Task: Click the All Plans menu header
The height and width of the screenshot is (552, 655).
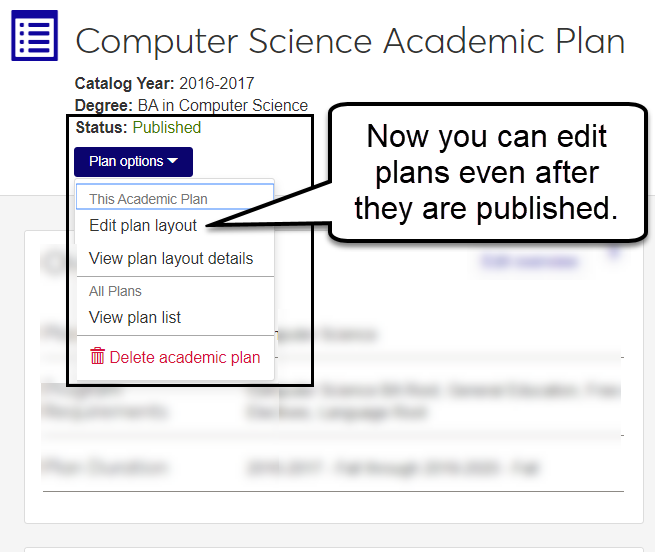Action: [115, 291]
